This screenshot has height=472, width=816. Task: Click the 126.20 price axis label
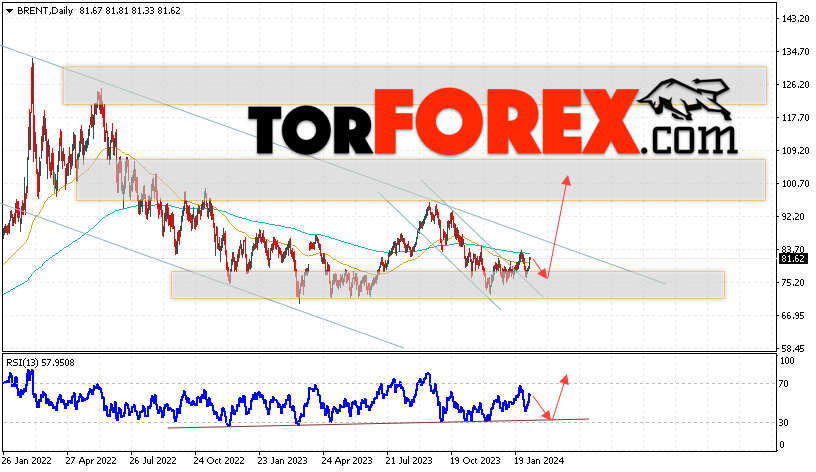tap(796, 84)
